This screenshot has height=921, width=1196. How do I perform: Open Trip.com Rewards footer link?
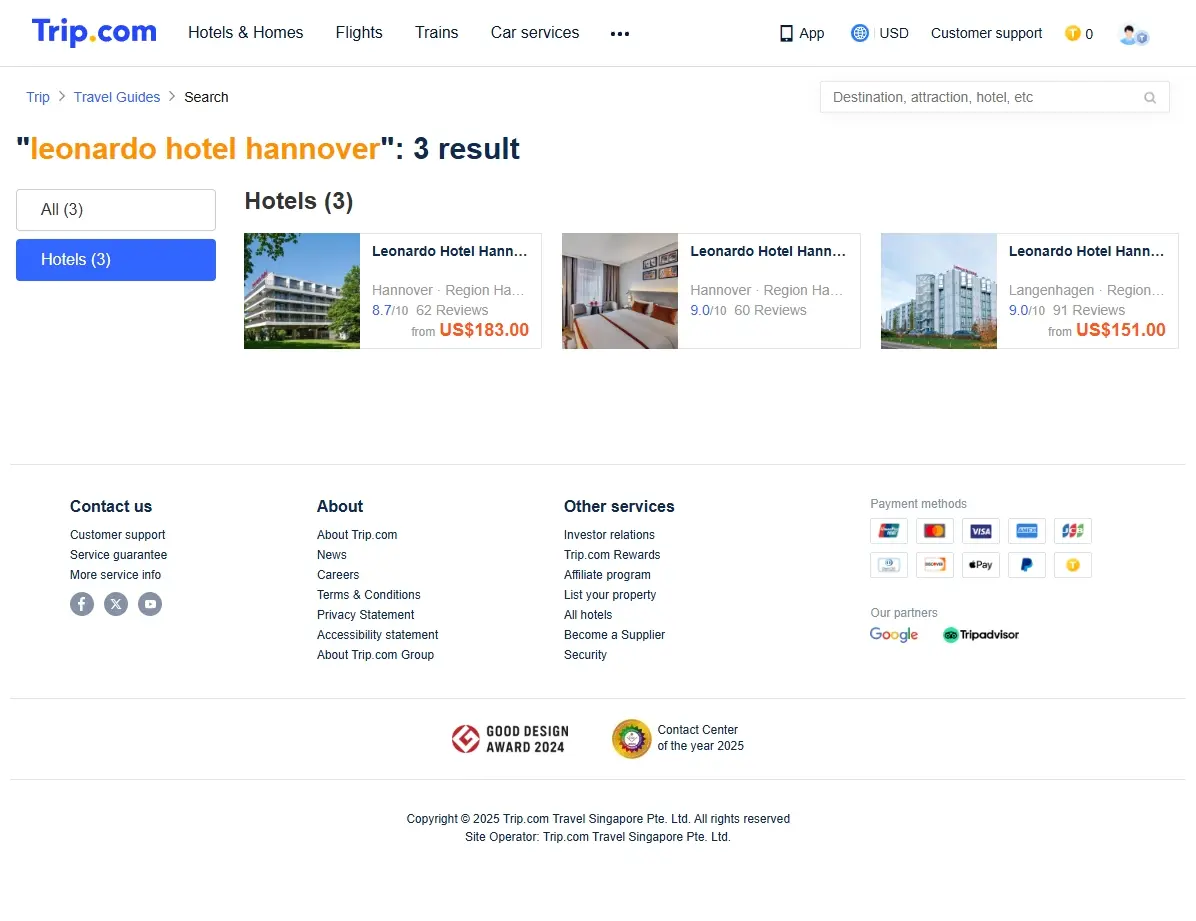coord(612,555)
